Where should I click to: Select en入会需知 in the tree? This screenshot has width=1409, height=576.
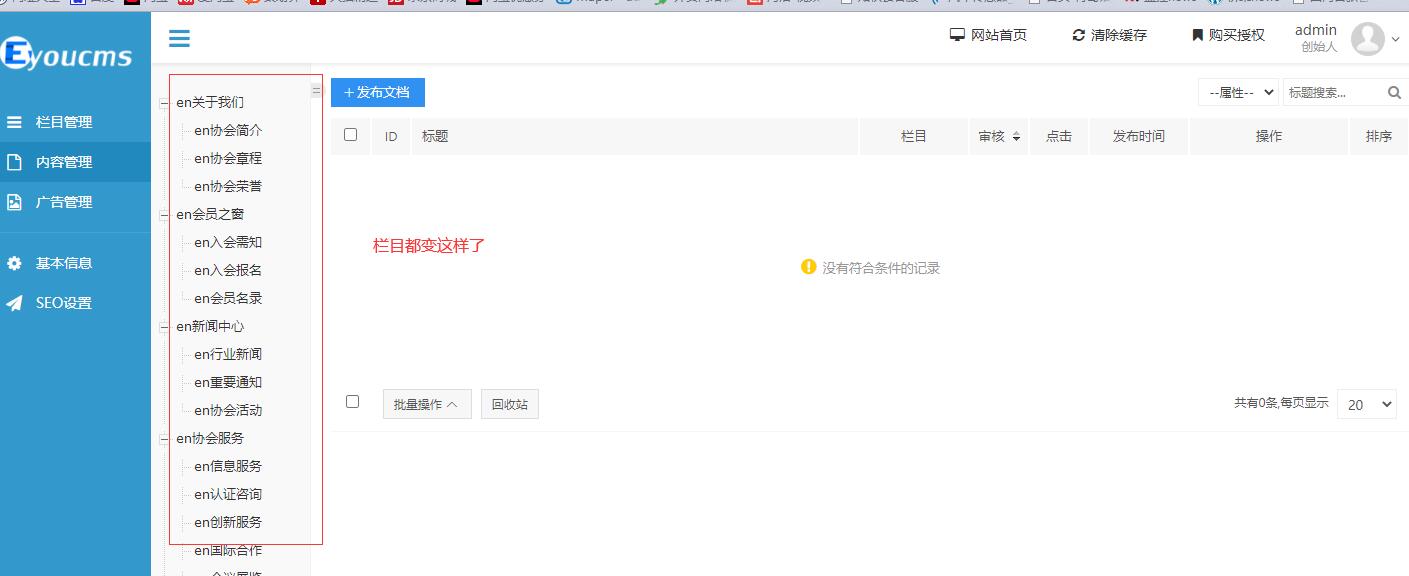tap(228, 242)
